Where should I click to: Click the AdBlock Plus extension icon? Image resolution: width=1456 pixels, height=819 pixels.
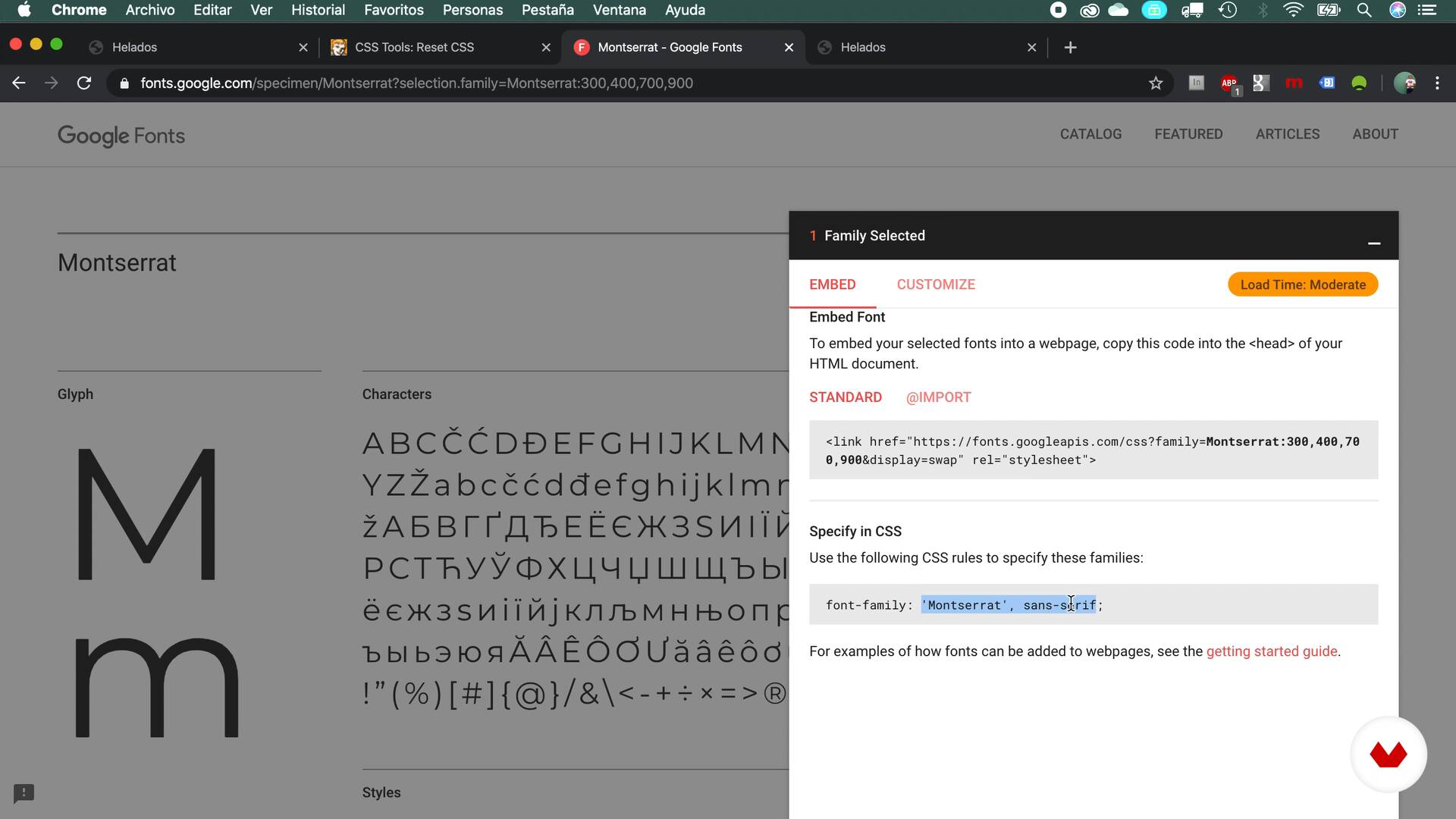[x=1229, y=83]
